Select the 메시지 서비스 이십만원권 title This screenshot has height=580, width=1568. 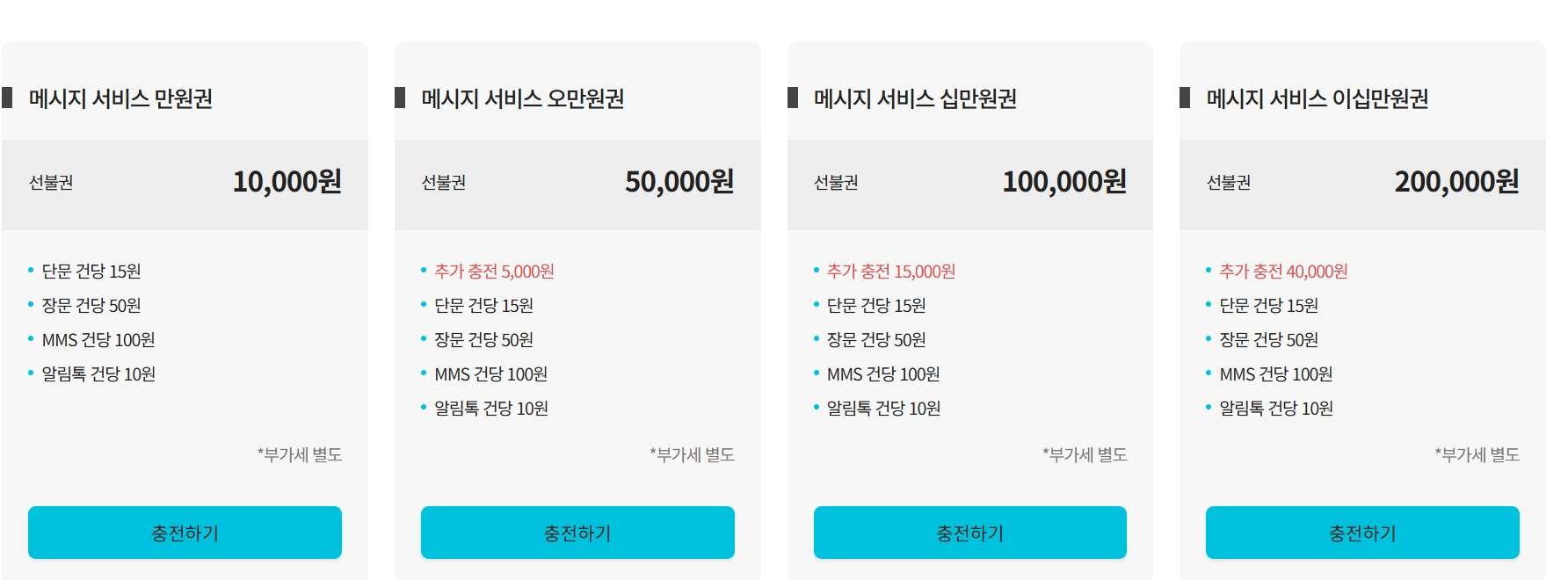click(x=1318, y=98)
